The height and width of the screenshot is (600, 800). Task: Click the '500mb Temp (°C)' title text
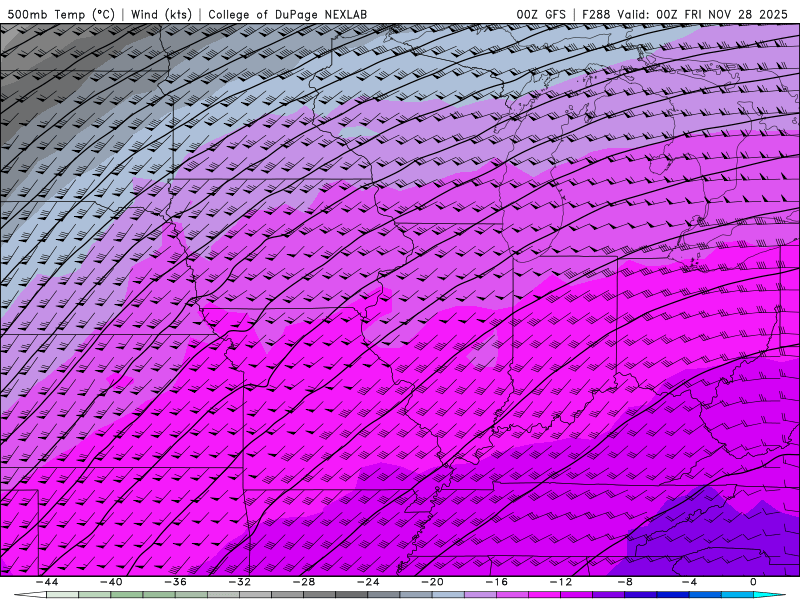click(x=61, y=14)
